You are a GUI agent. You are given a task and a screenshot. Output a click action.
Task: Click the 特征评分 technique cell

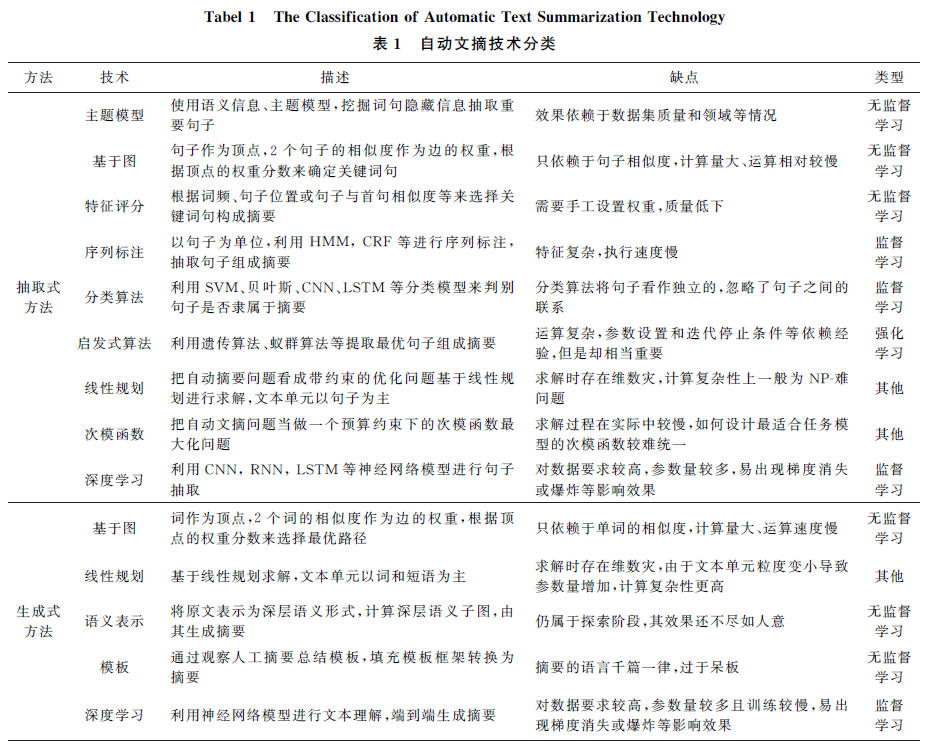click(x=114, y=207)
